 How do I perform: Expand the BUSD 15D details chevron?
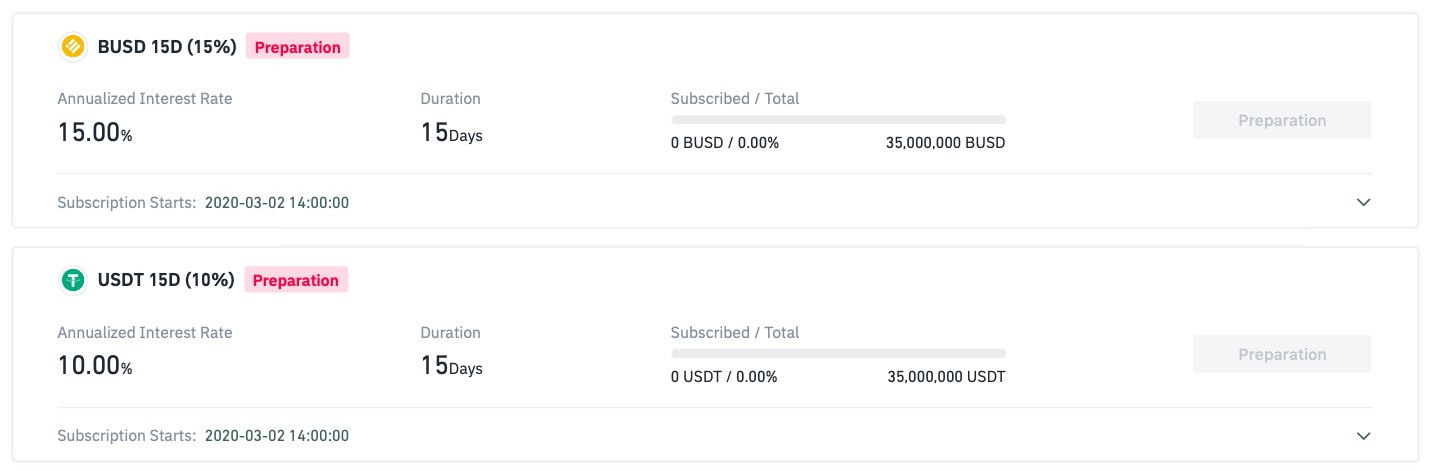click(1363, 202)
